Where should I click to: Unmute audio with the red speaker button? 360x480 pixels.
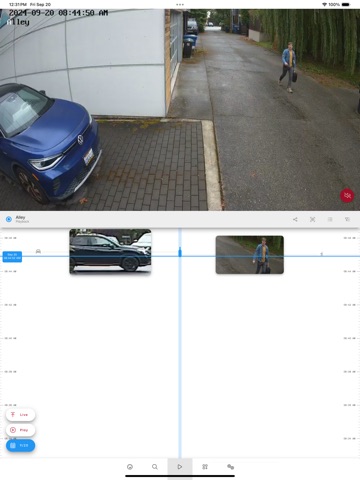click(347, 196)
